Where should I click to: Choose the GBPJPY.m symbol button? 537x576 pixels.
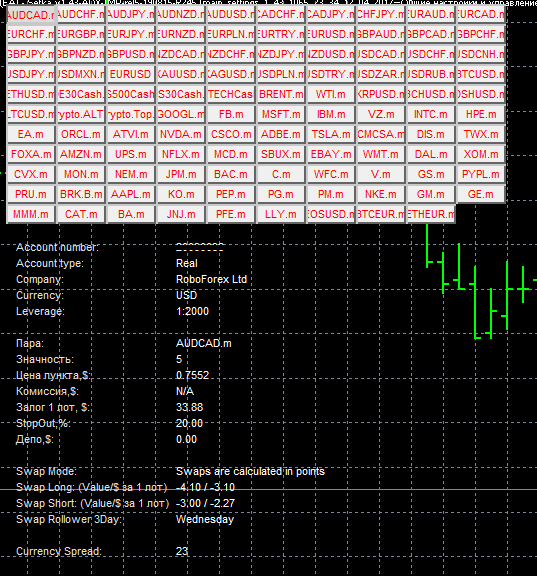(x=31, y=55)
